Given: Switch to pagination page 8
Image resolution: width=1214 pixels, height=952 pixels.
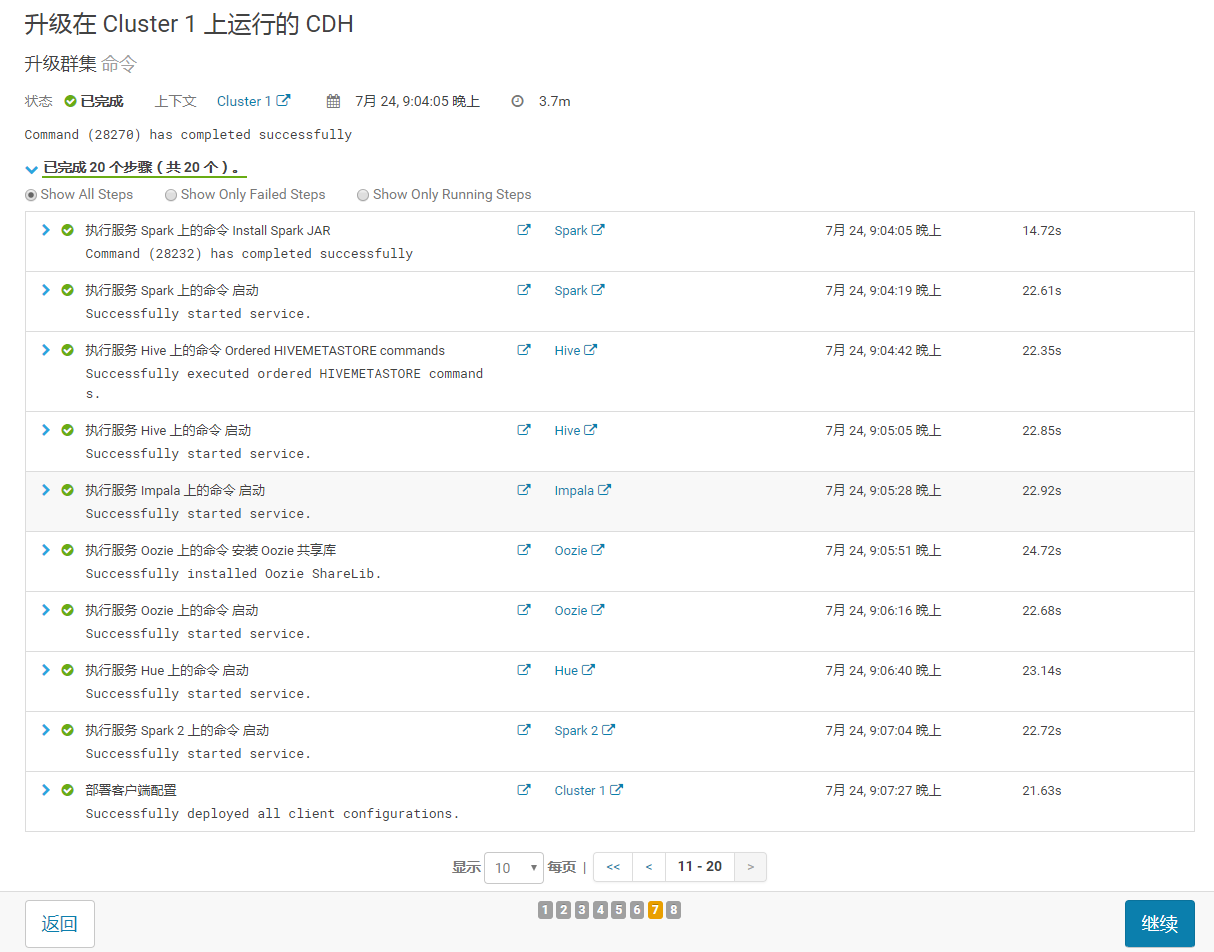Looking at the screenshot, I should coord(674,910).
